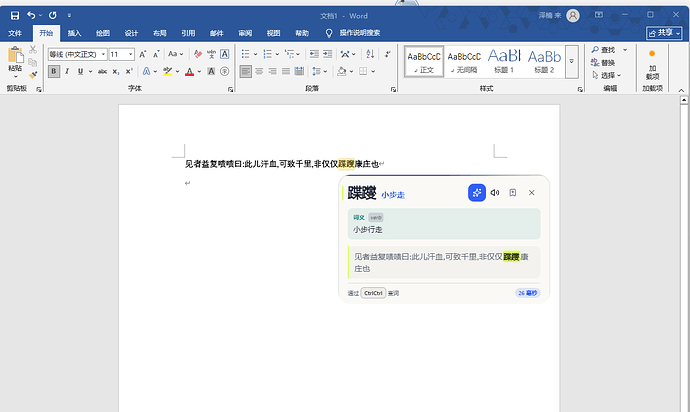This screenshot has height=412, width=690.
Task: Open the font dialog launcher
Action: coord(230,89)
